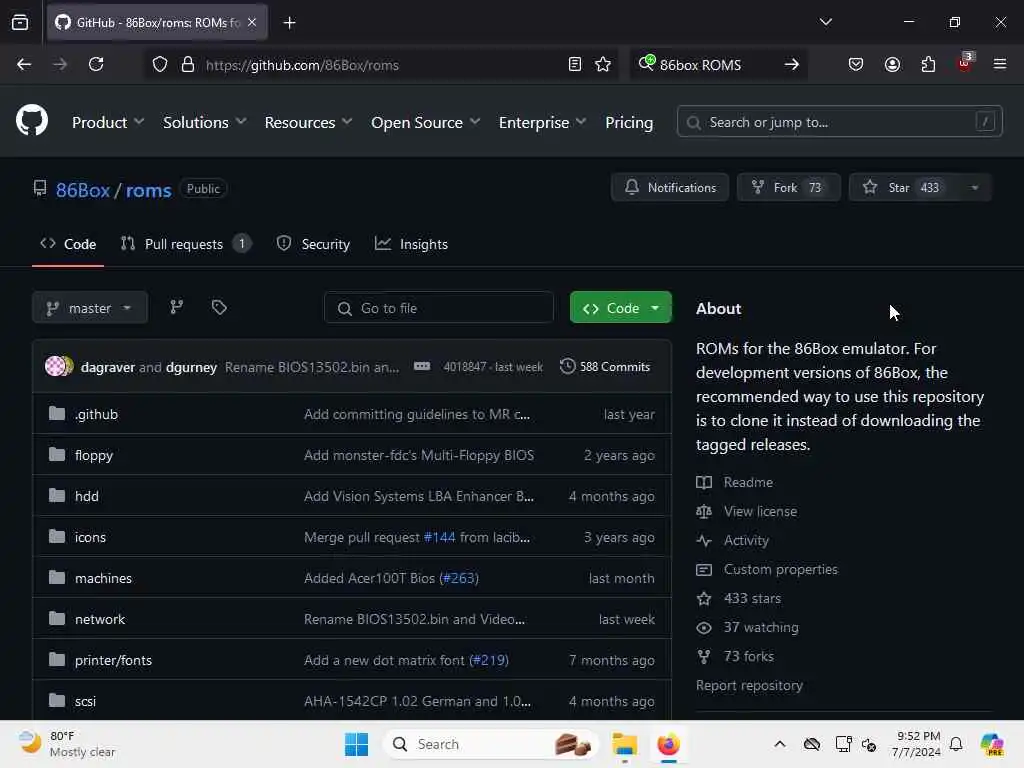1024x768 pixels.
Task: Open the Windows Start menu
Action: (x=357, y=744)
